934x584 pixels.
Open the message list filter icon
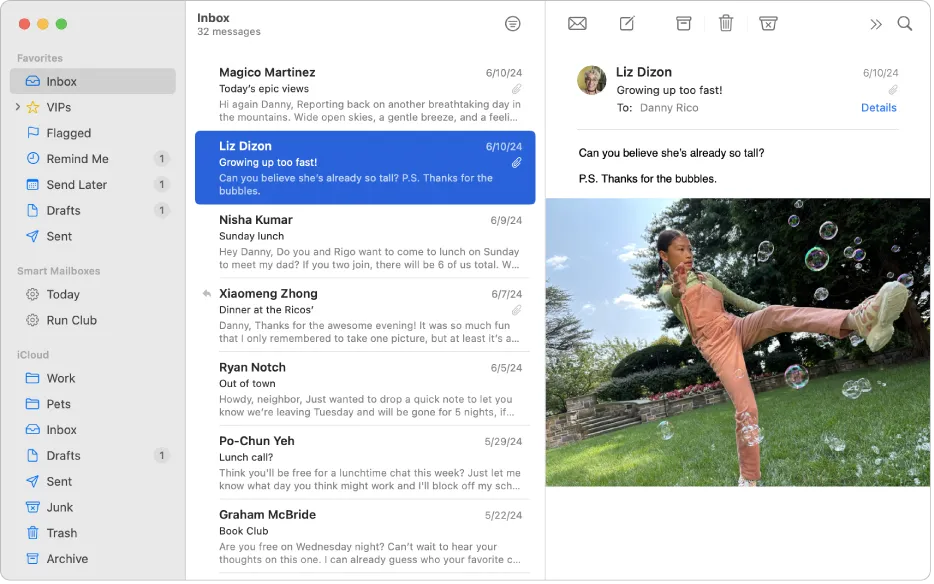pyautogui.click(x=513, y=23)
